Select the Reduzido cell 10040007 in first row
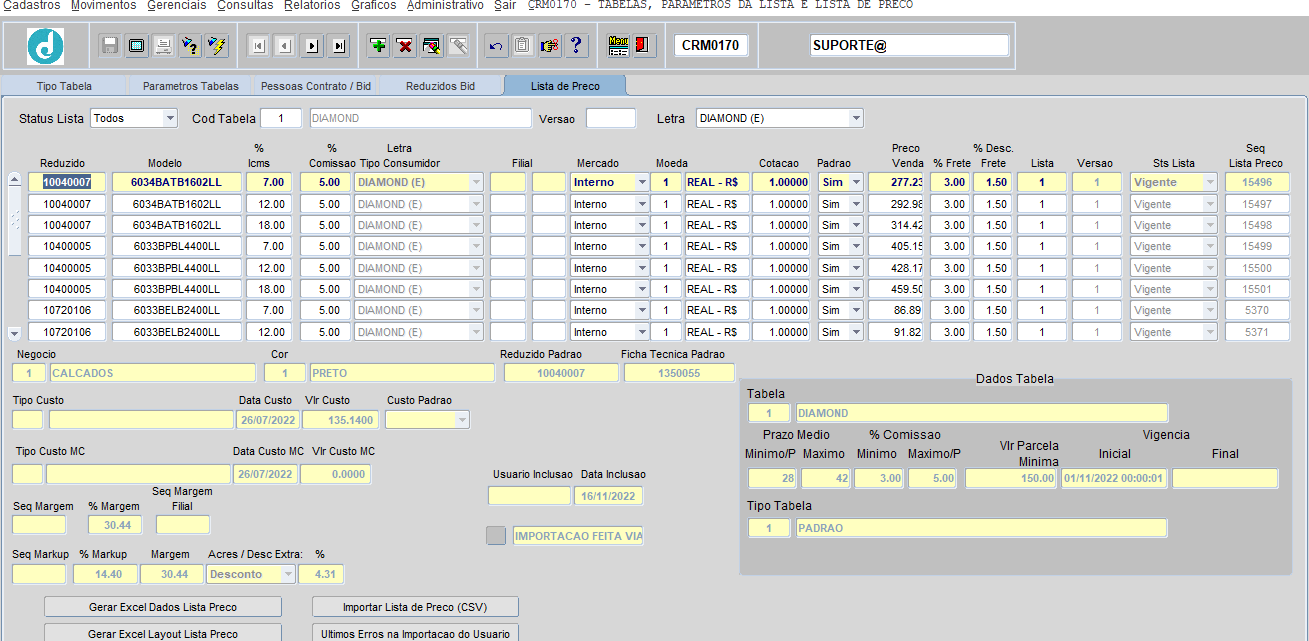 [x=66, y=182]
